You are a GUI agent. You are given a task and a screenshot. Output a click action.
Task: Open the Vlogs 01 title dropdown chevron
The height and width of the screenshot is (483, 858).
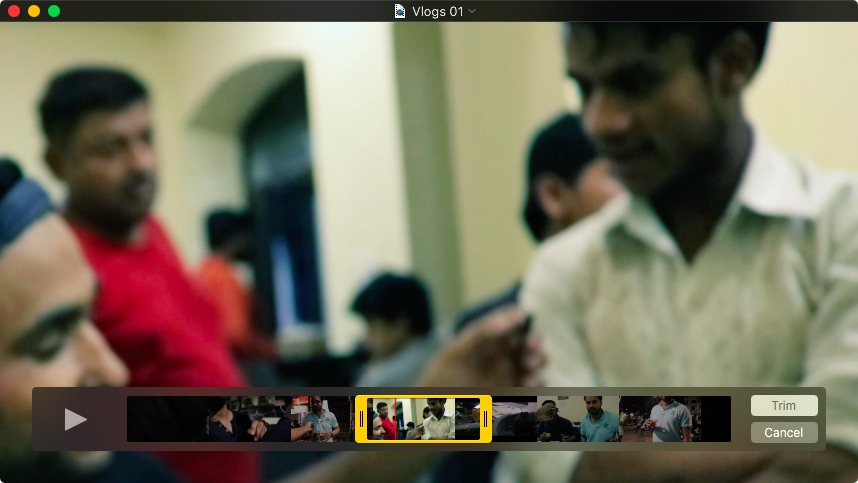pos(472,11)
